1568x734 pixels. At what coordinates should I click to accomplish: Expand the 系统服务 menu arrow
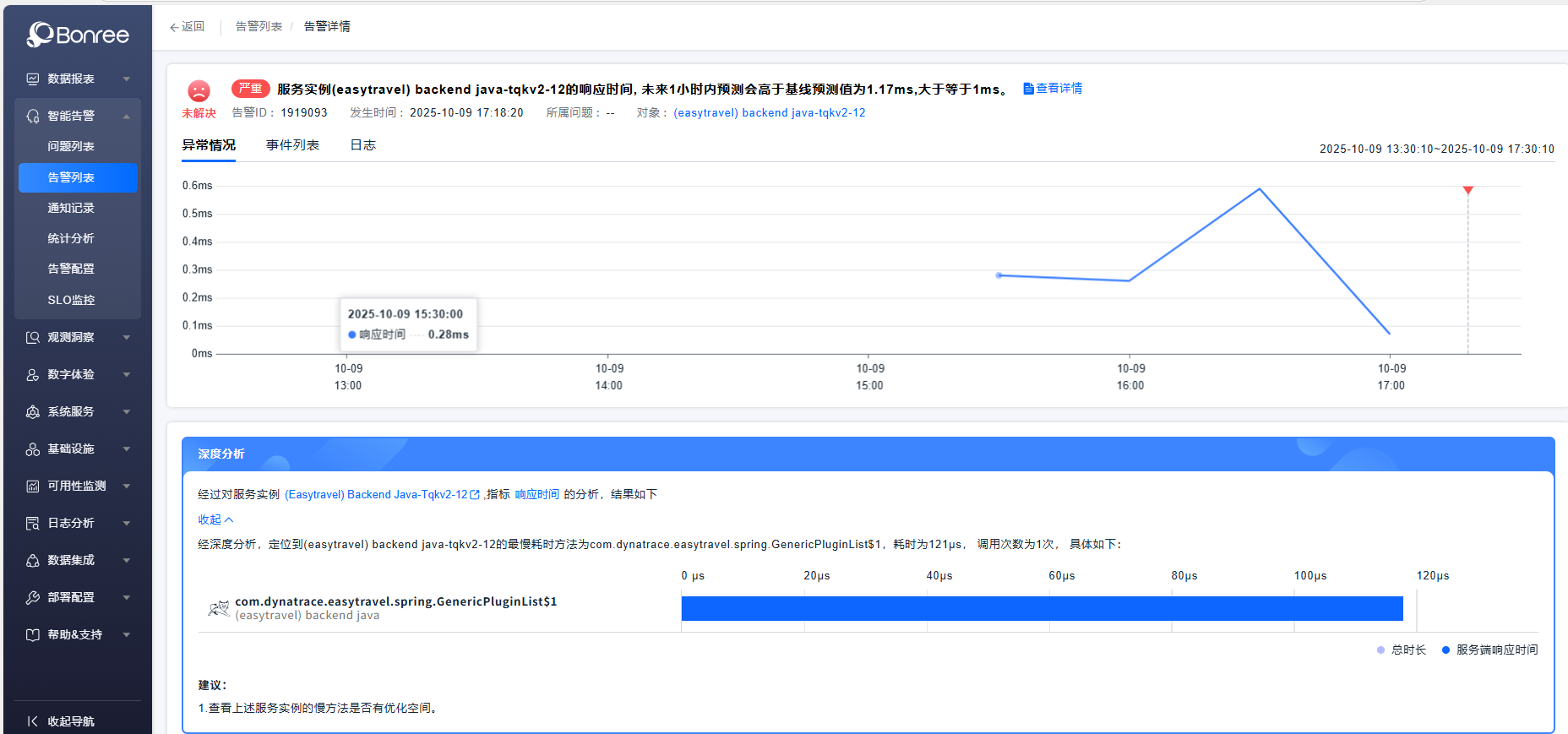click(x=127, y=411)
